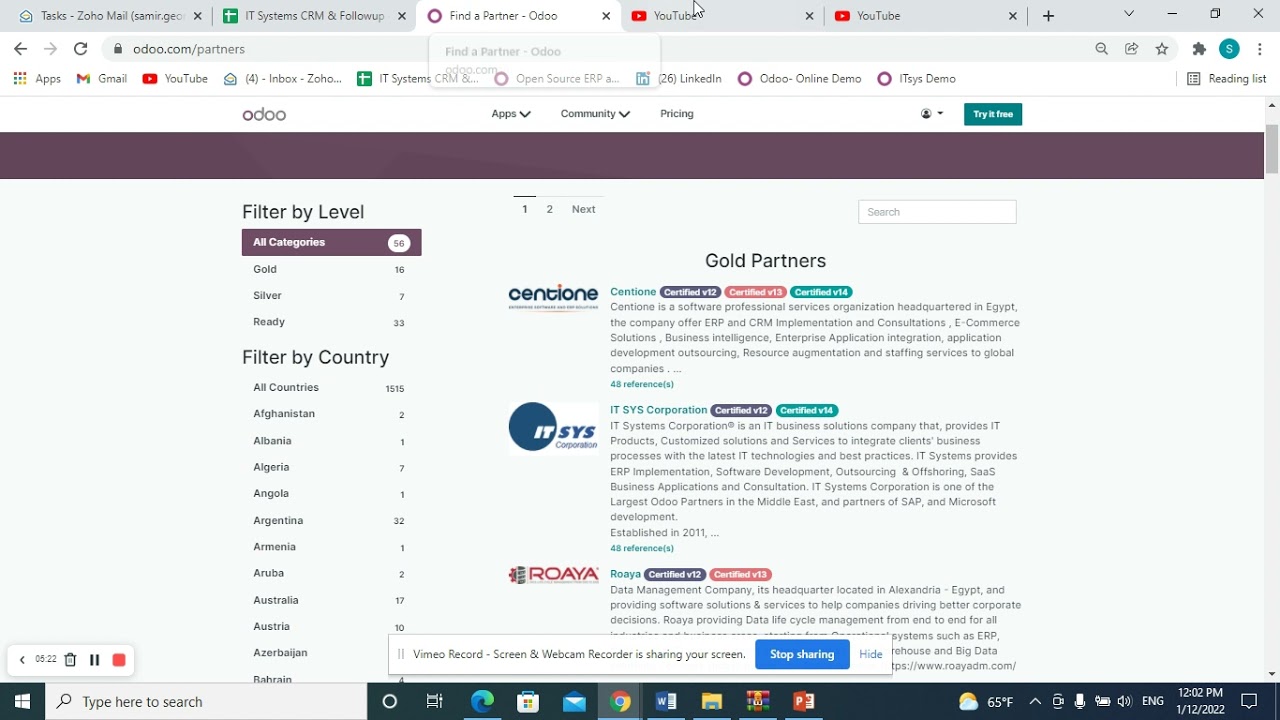1280x720 pixels.
Task: Select the All Categories filter
Action: coord(331,242)
